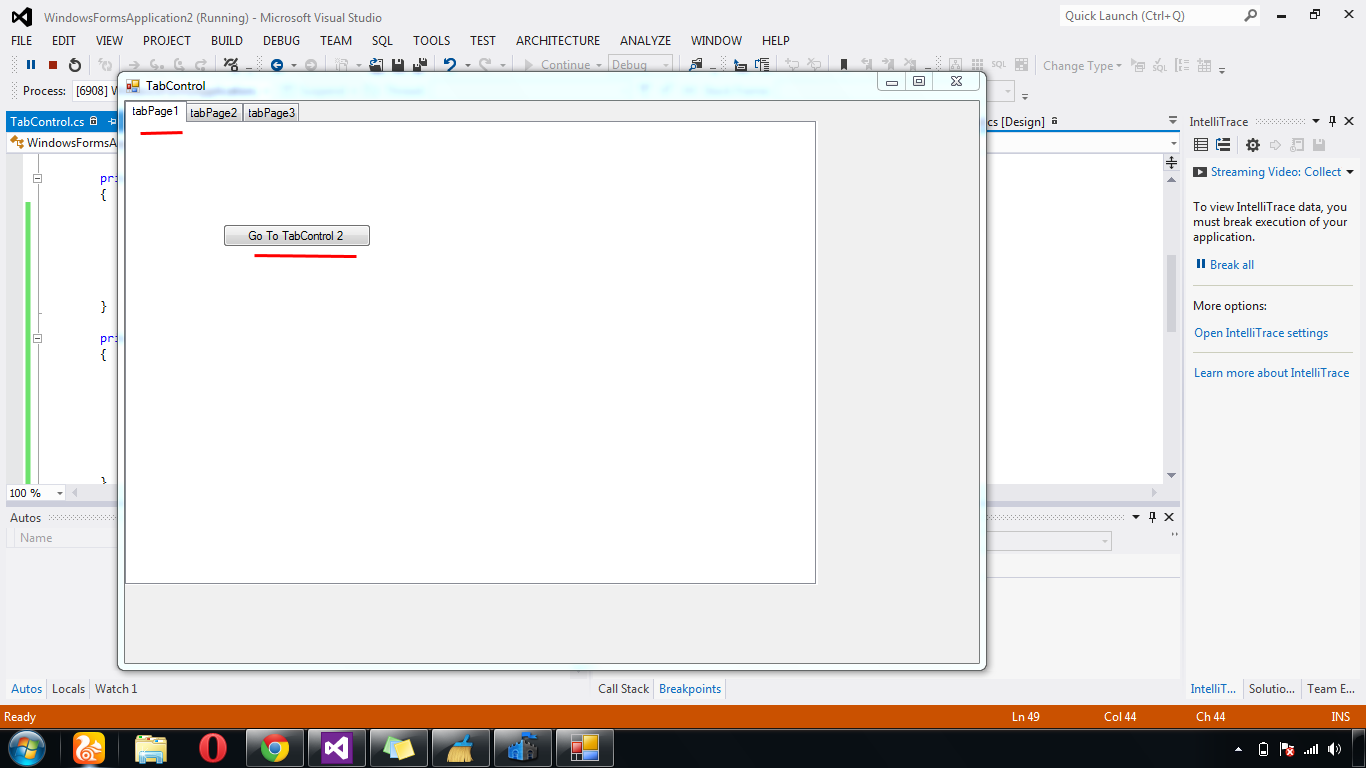Click the Restart debugging icon

(x=75, y=65)
